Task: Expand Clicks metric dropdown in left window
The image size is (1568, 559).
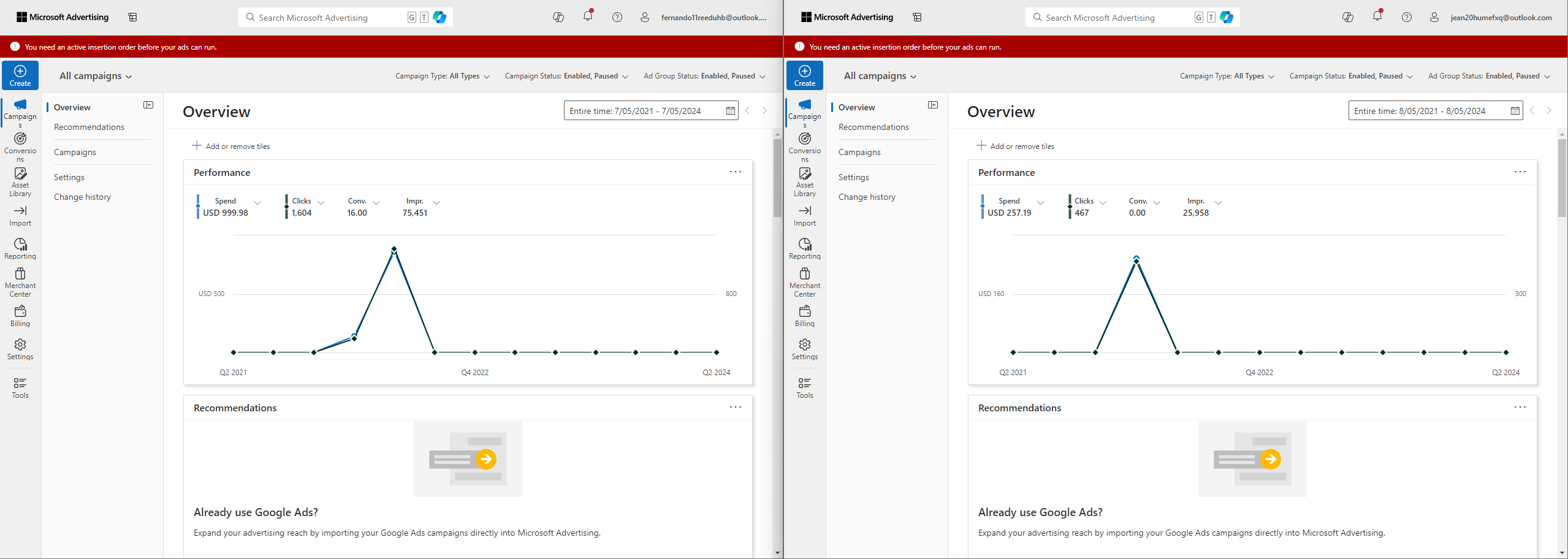Action: pos(321,202)
